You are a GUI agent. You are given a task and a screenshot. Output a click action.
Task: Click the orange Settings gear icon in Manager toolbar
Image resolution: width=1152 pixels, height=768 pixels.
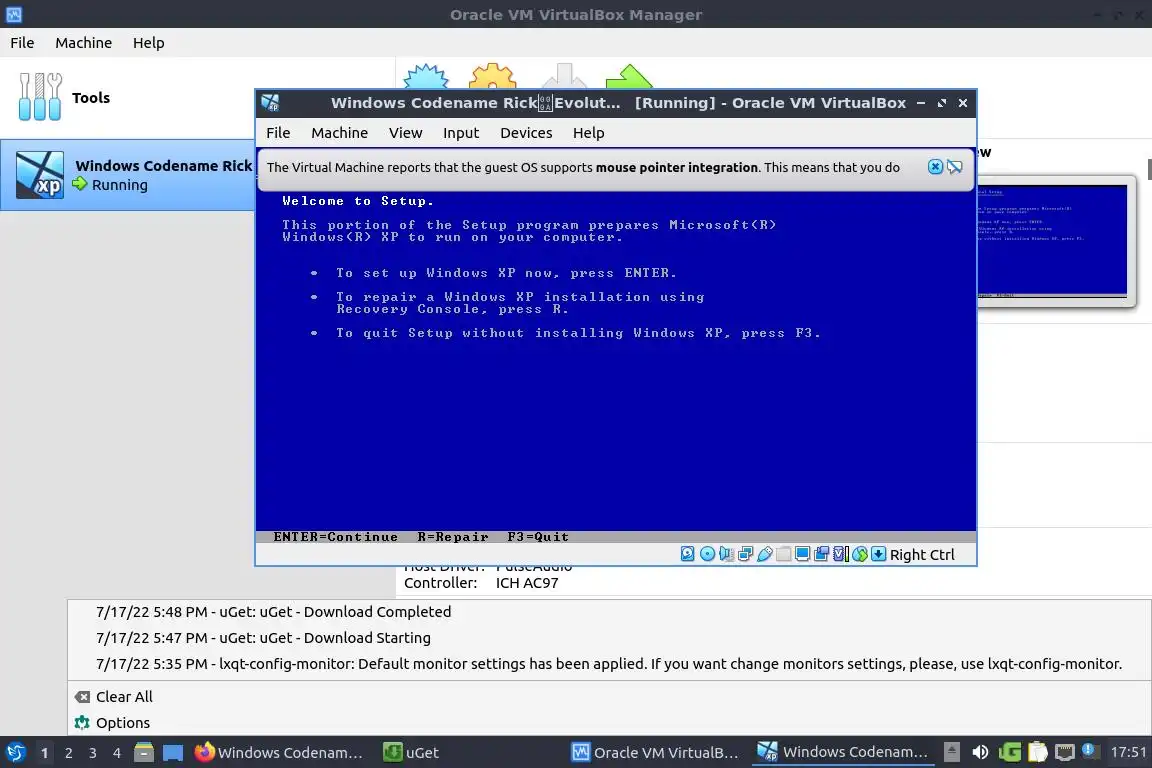click(492, 76)
